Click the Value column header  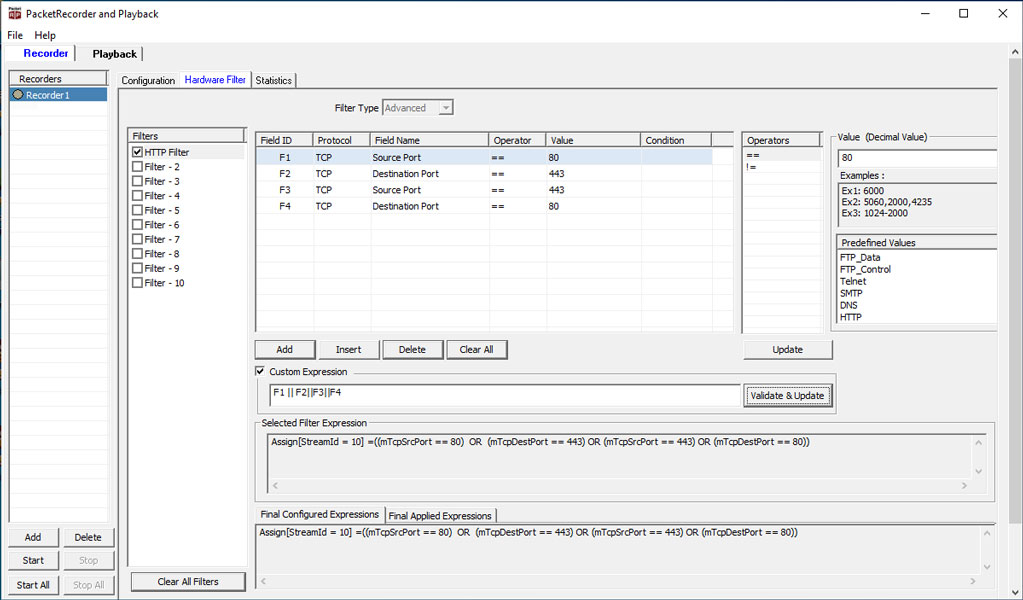pyautogui.click(x=593, y=140)
